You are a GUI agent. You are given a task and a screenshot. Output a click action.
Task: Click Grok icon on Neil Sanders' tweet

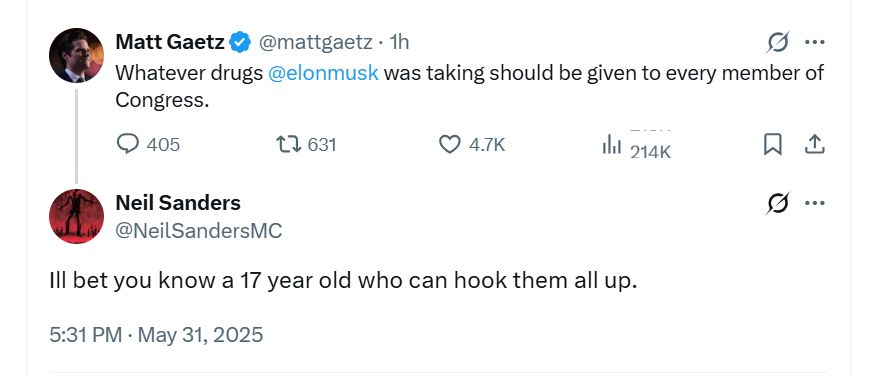(x=778, y=204)
